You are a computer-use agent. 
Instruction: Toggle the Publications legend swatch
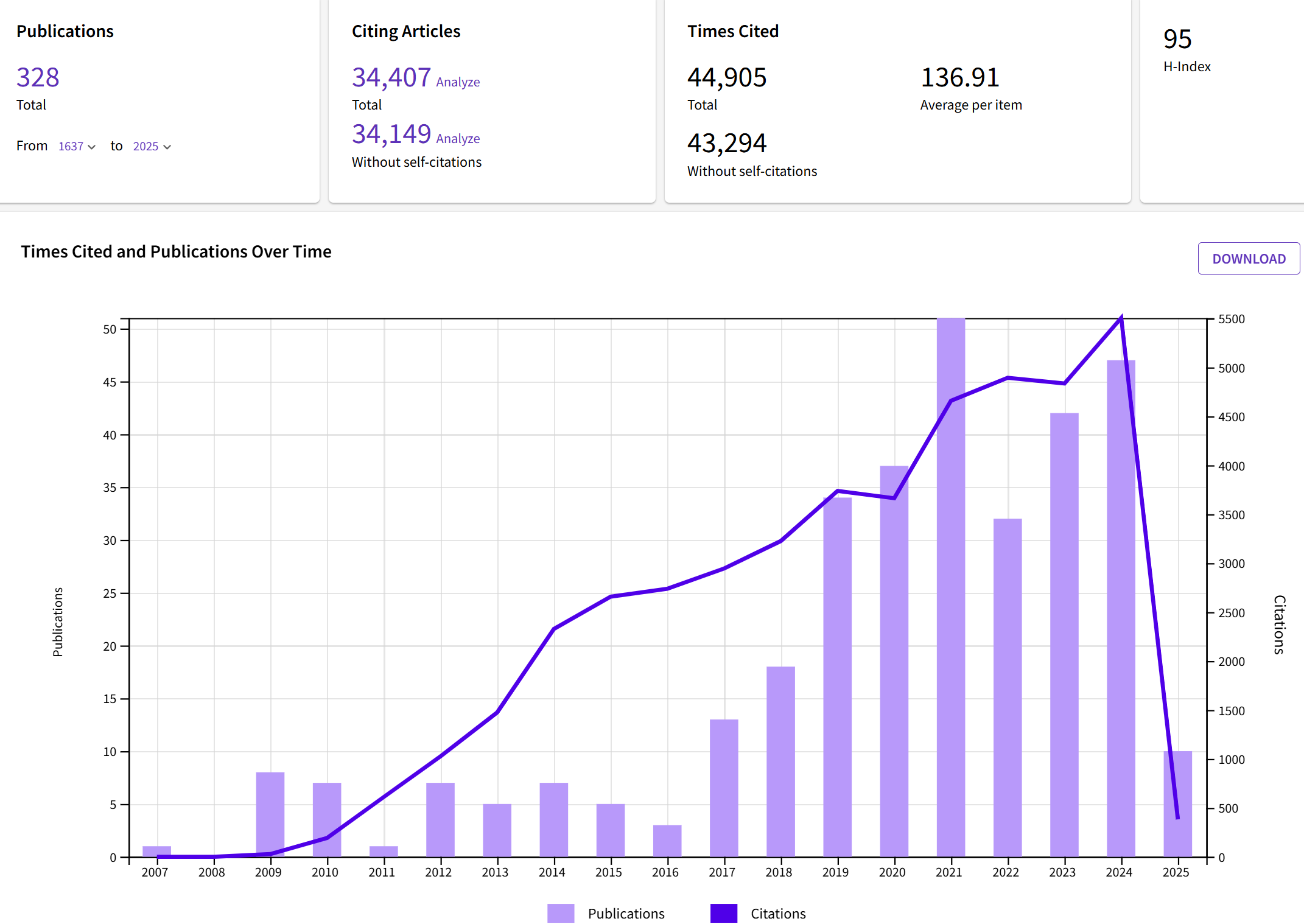pos(561,913)
